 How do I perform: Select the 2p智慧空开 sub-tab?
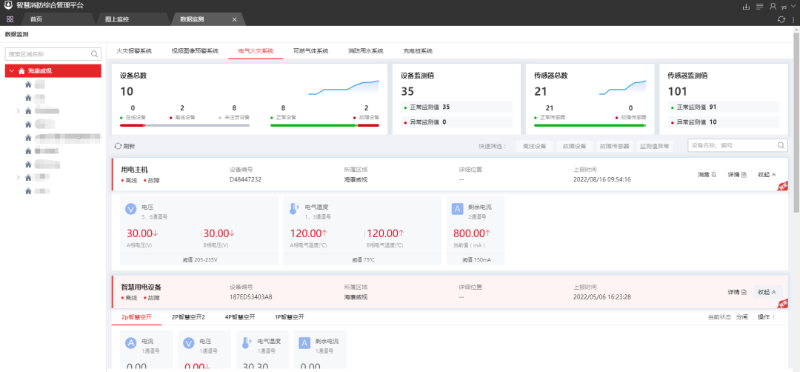(x=136, y=317)
